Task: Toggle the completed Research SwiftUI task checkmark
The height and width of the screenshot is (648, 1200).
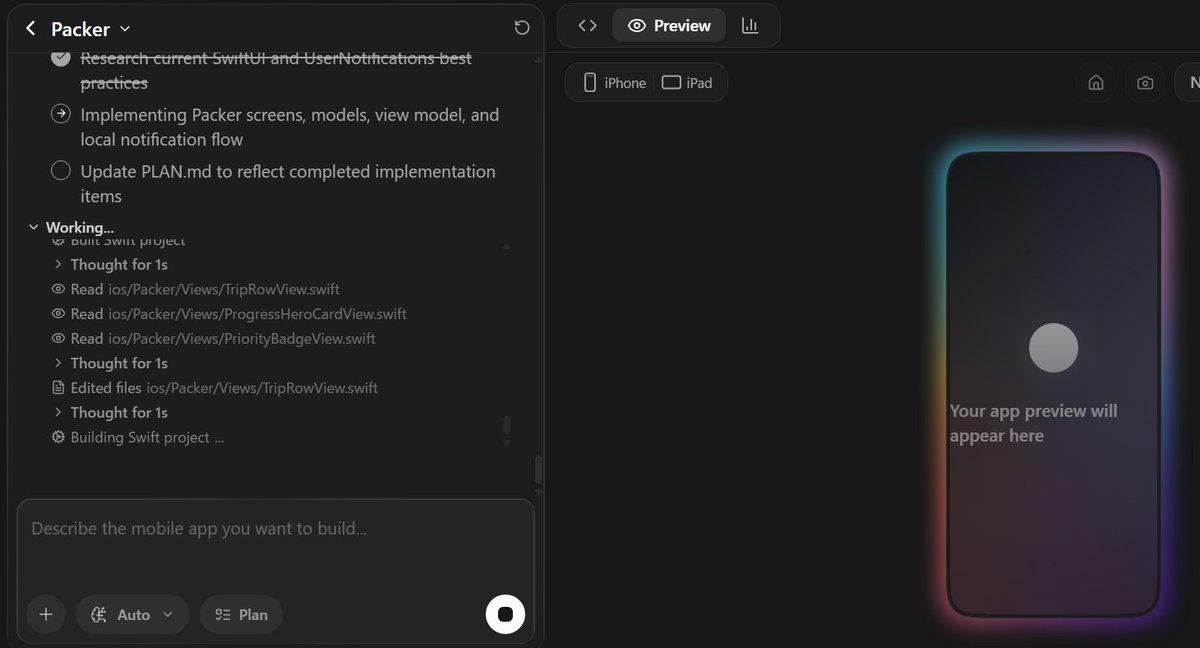Action: point(61,58)
